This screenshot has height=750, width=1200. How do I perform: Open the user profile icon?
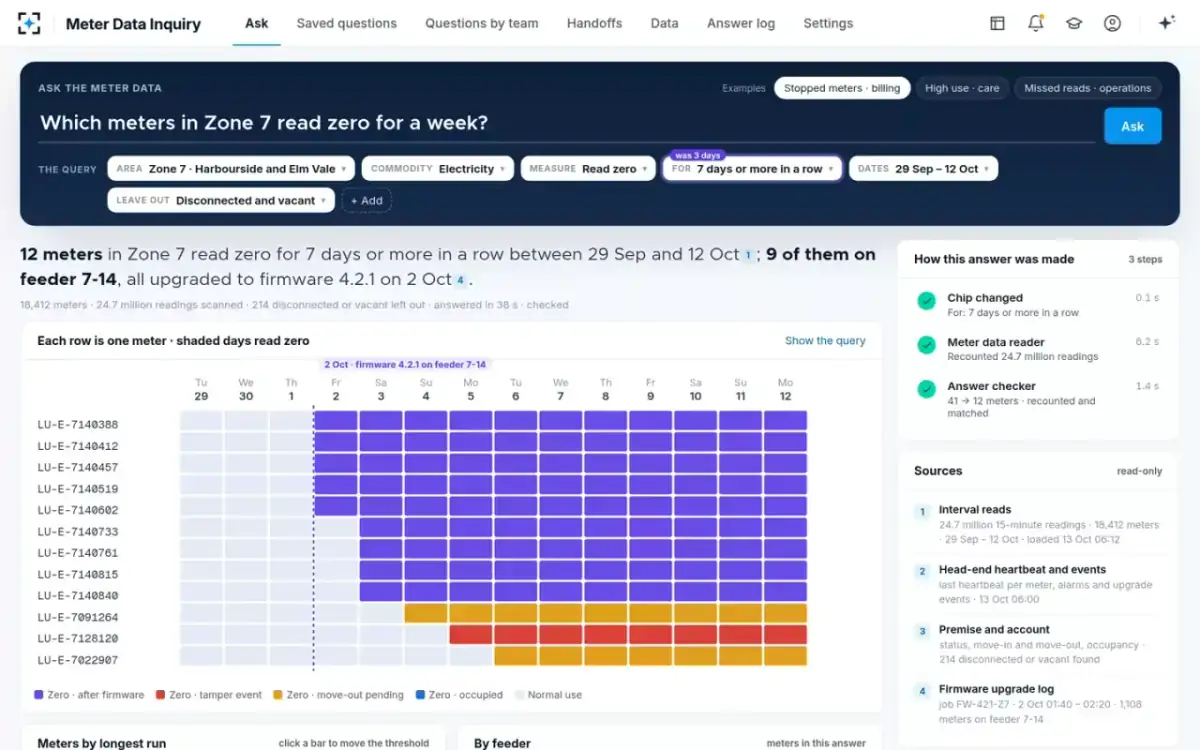(x=1112, y=23)
